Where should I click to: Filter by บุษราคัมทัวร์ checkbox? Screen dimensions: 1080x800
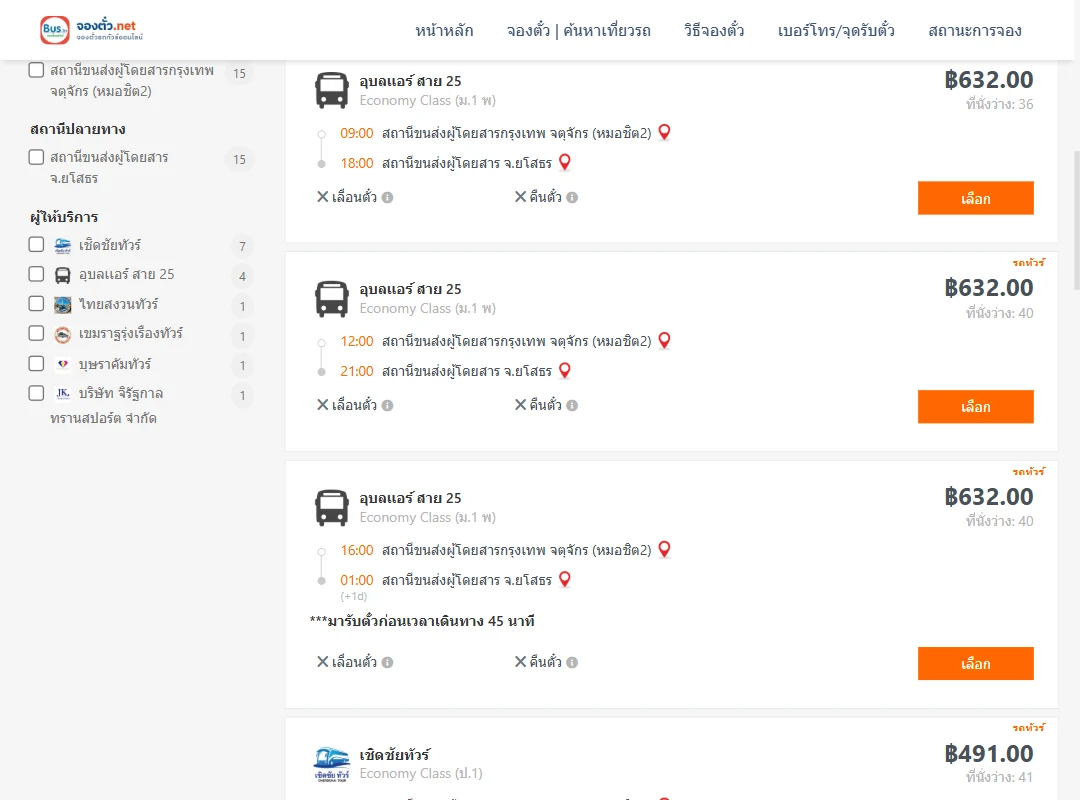[x=37, y=363]
